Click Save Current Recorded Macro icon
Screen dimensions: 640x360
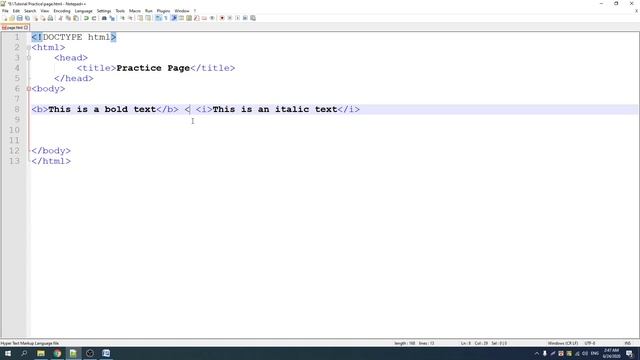[x=253, y=18]
